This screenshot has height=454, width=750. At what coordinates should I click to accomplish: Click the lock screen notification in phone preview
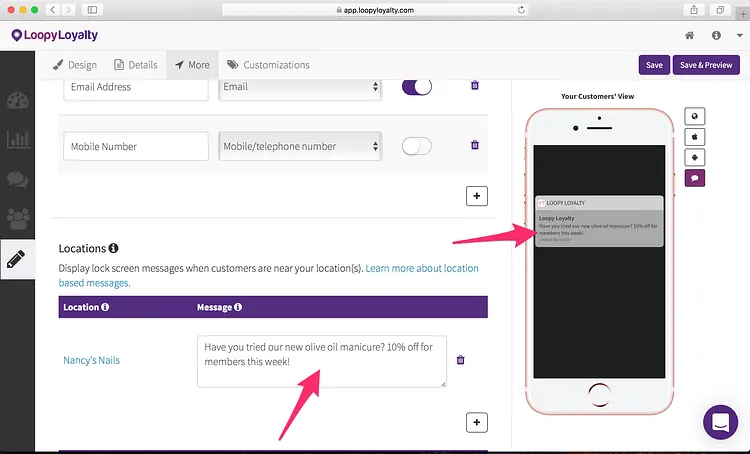(x=599, y=221)
